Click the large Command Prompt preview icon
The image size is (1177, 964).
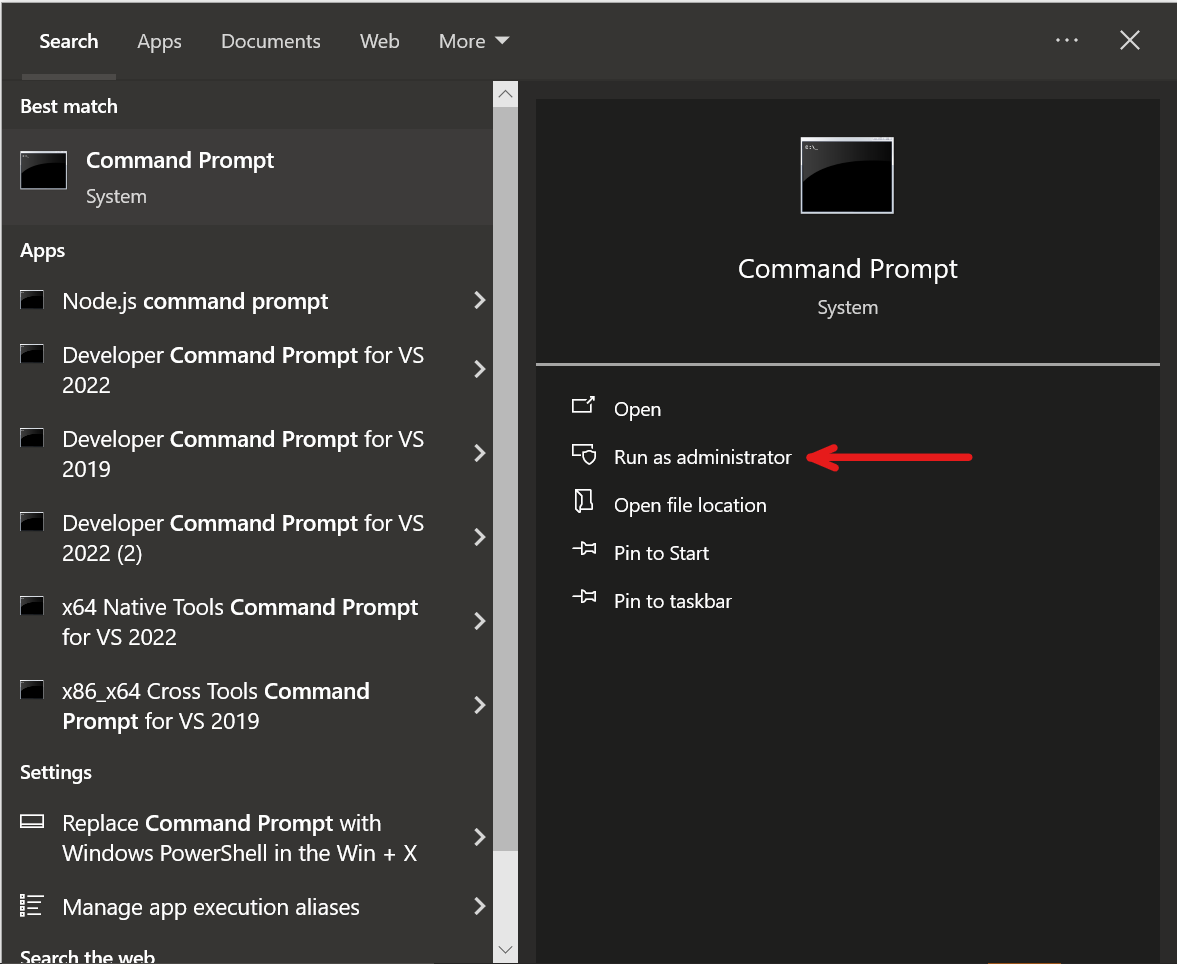[x=847, y=176]
